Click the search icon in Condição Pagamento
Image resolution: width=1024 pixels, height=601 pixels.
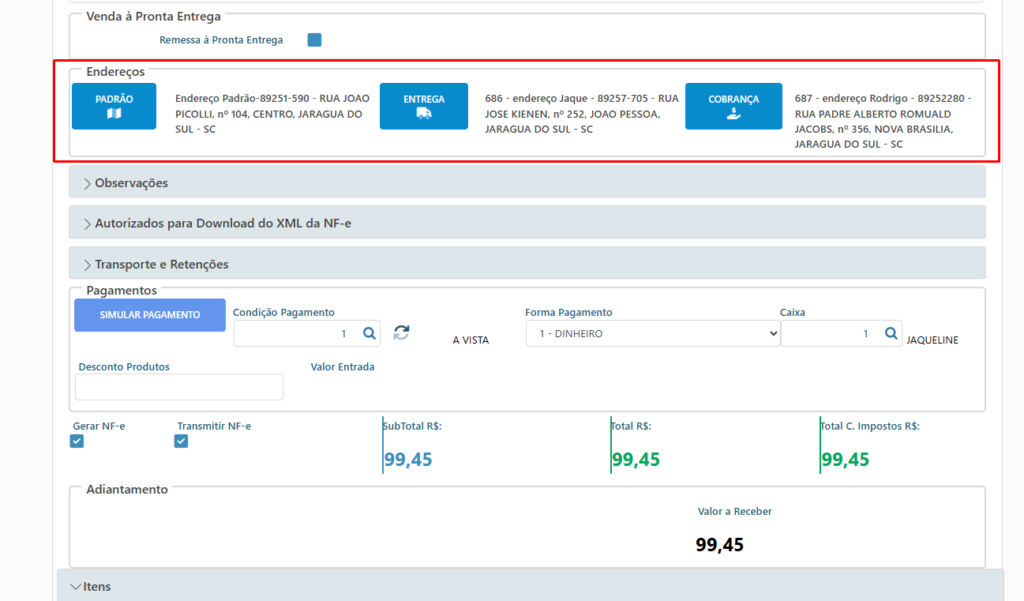point(369,334)
